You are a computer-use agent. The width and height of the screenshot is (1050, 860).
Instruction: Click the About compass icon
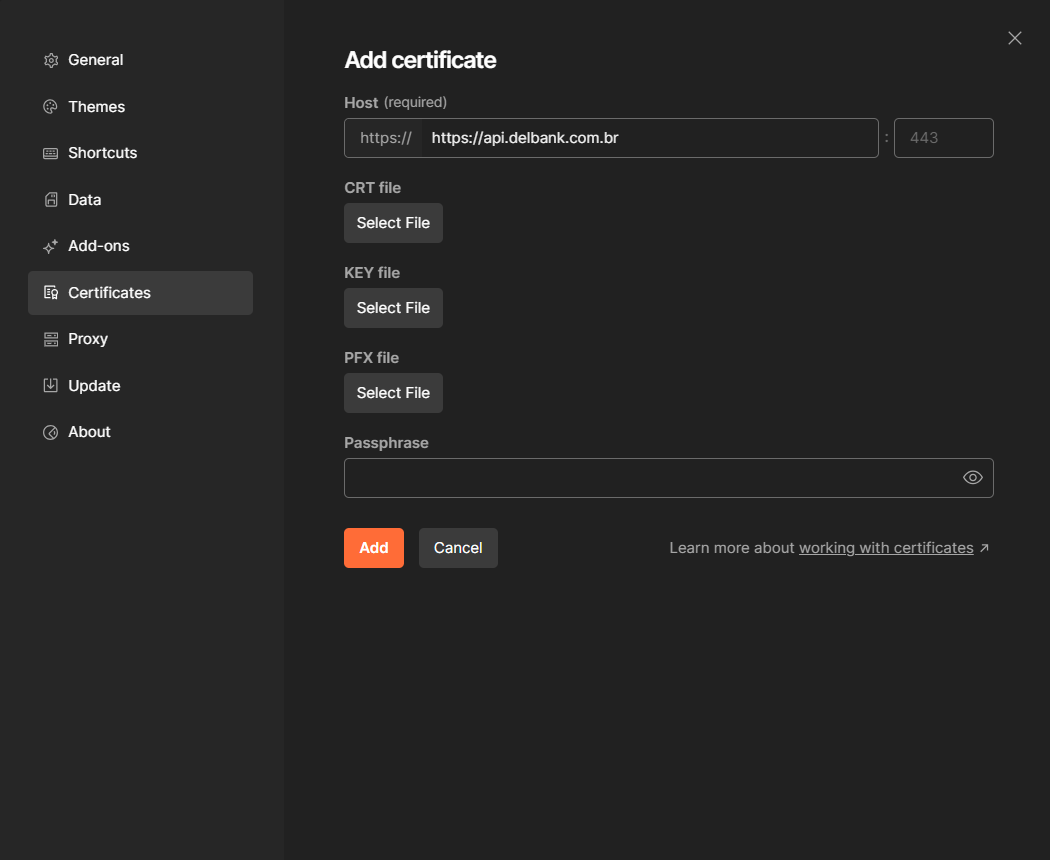tap(51, 432)
